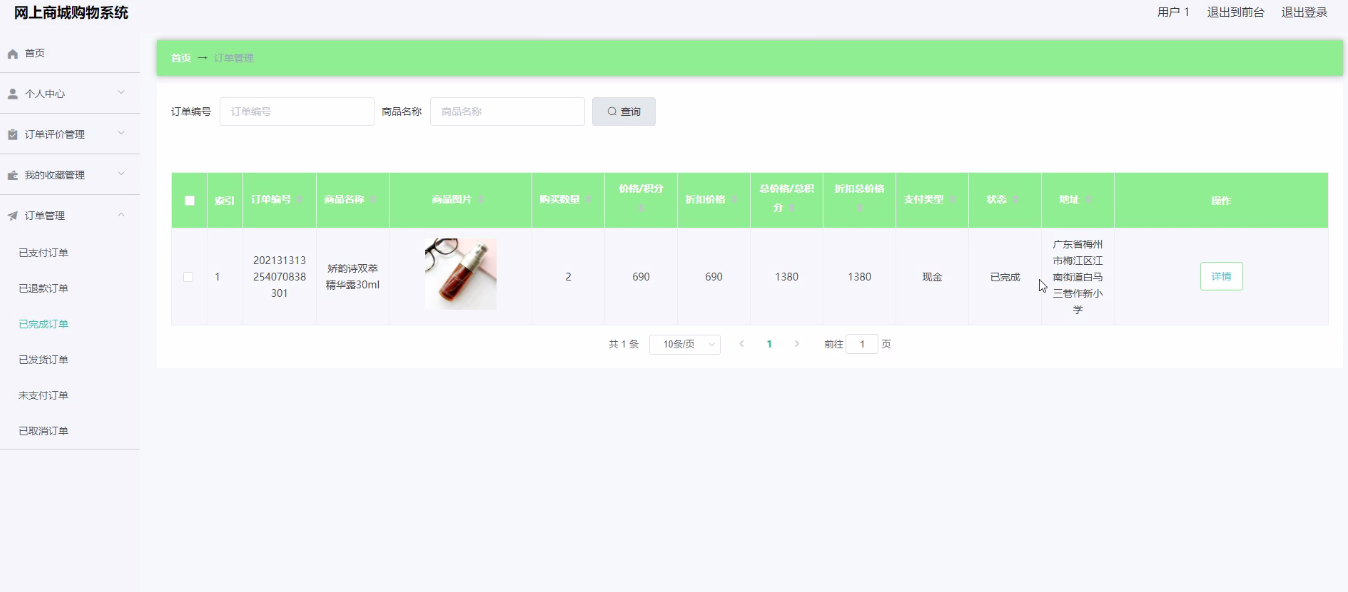
Task: Click 用户 1 in the top bar
Action: click(1173, 12)
